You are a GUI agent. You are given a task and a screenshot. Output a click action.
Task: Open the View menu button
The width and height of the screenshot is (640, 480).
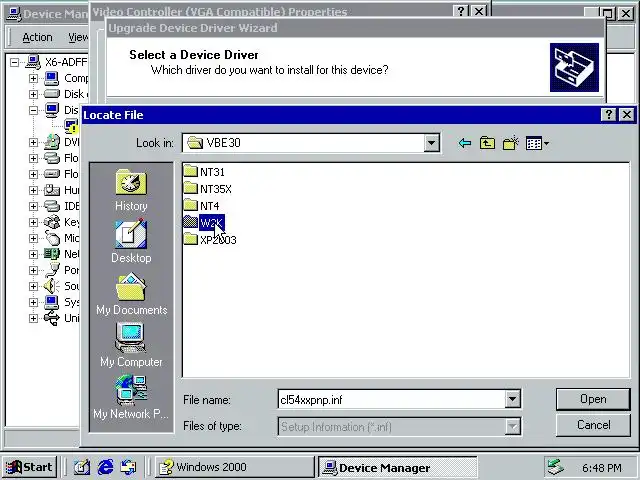[x=537, y=143]
